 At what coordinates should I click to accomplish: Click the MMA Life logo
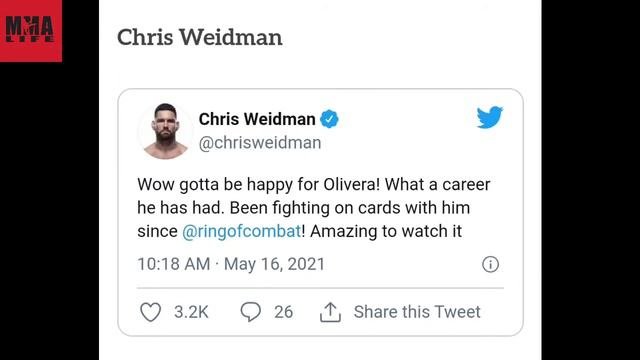(31, 31)
